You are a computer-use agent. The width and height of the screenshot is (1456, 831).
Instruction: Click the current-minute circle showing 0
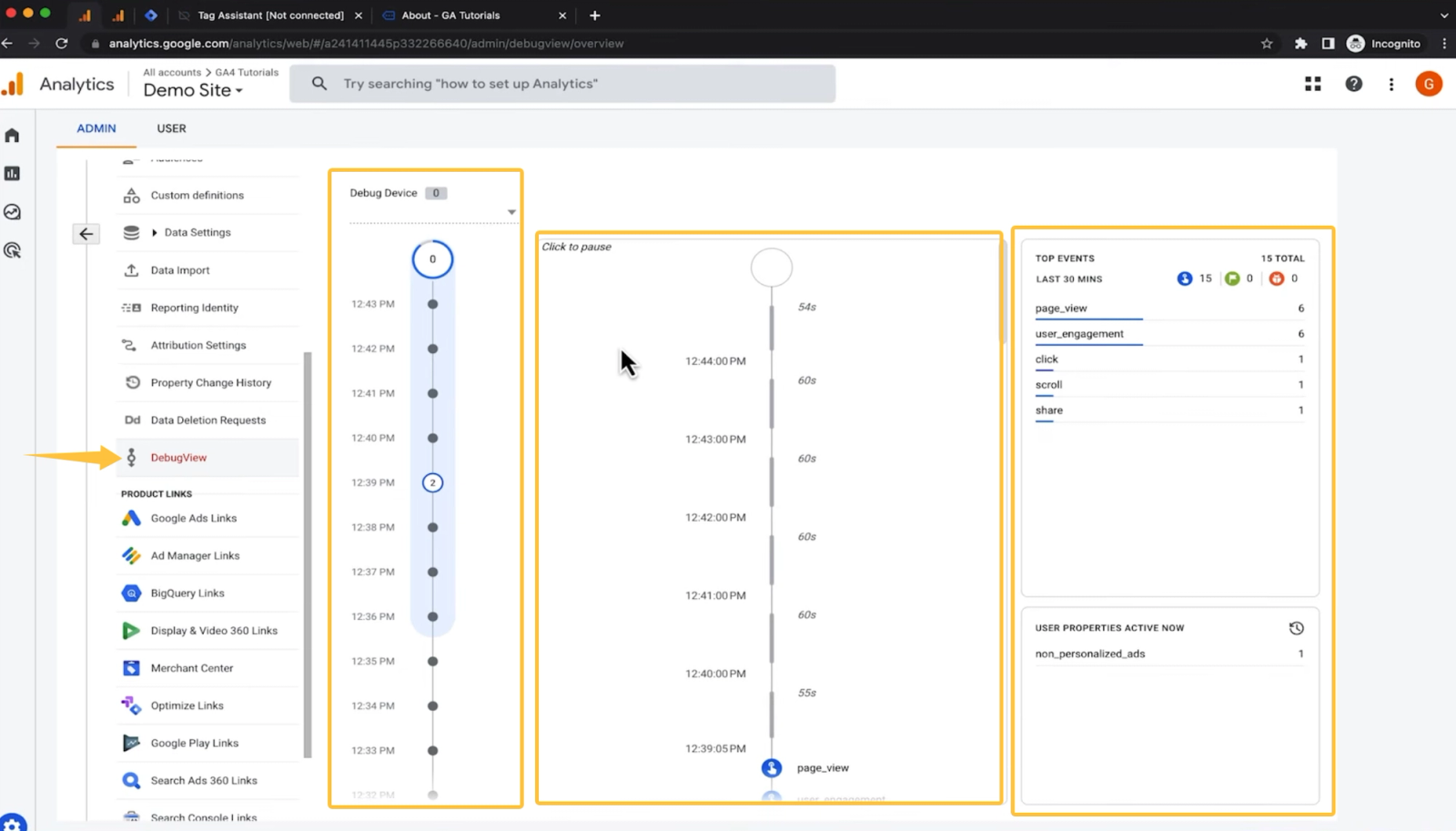click(x=432, y=259)
